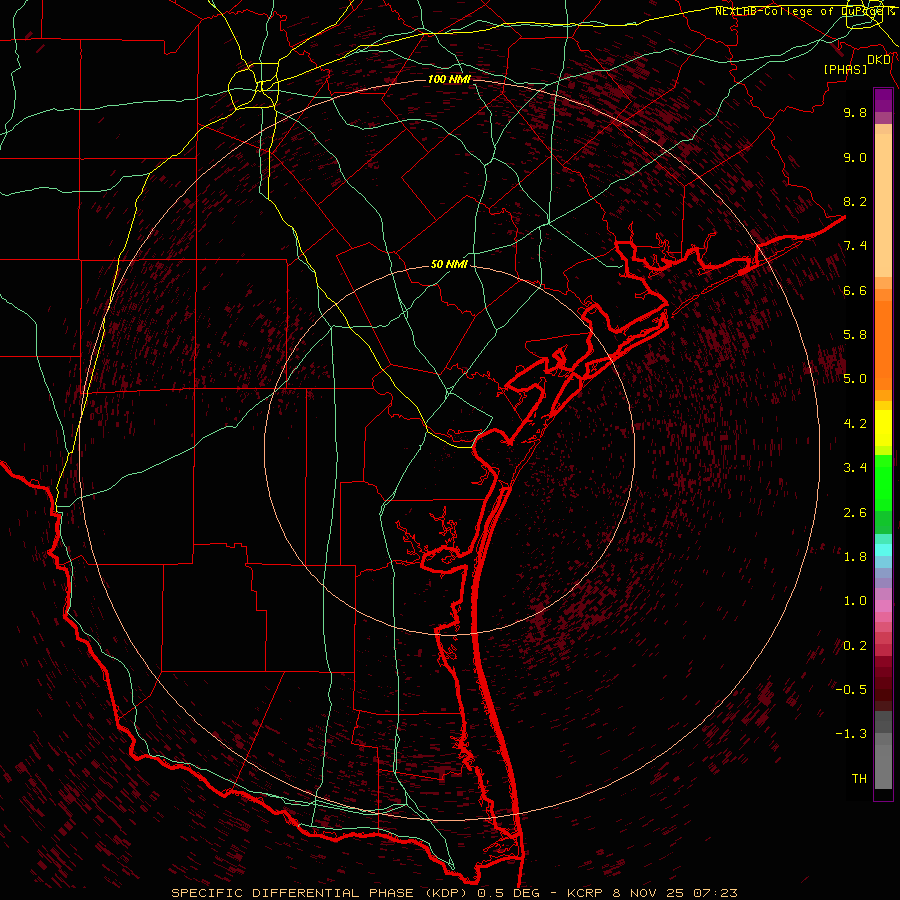The height and width of the screenshot is (900, 900).
Task: Select the purple swatch atop the color scale
Action: (x=883, y=100)
